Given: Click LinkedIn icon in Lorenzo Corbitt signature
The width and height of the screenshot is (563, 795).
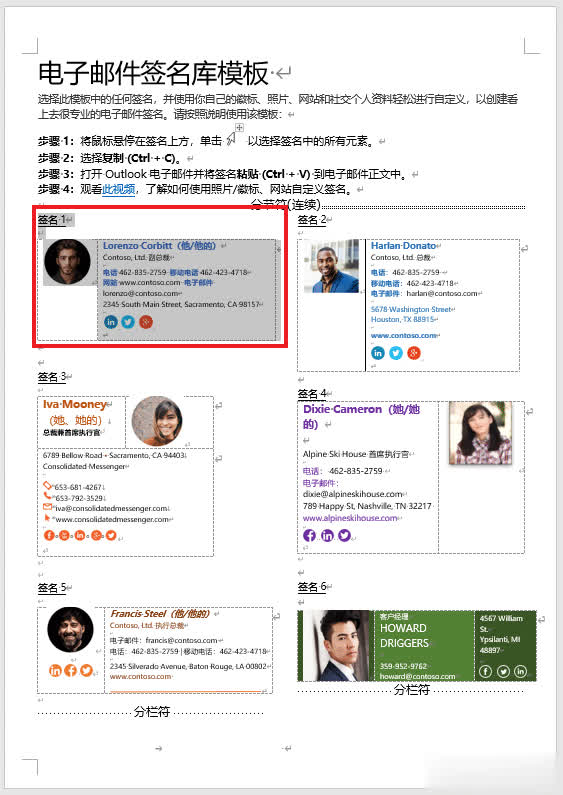Looking at the screenshot, I should (111, 321).
